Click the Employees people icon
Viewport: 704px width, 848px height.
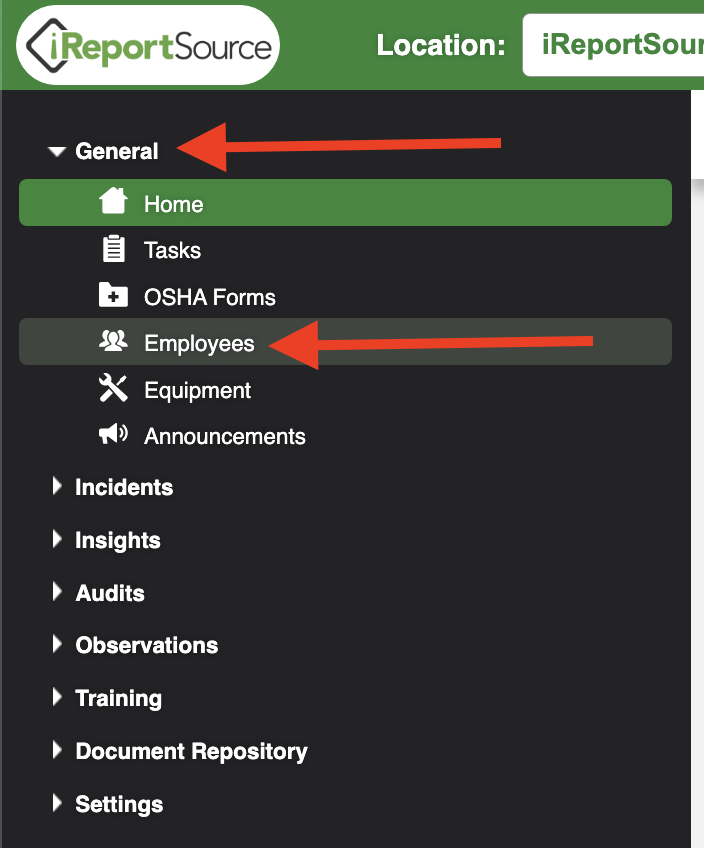click(x=114, y=341)
